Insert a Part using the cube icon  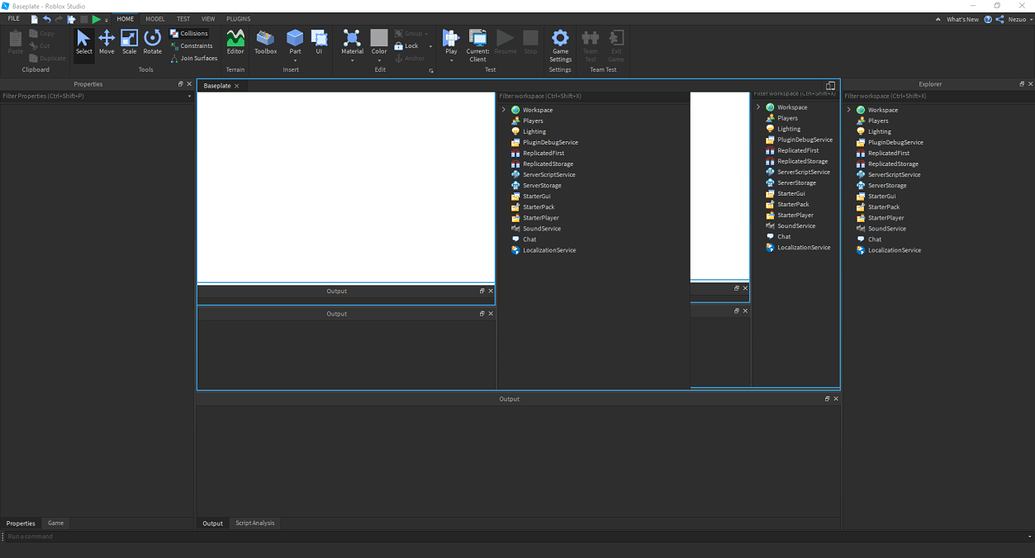click(x=295, y=38)
